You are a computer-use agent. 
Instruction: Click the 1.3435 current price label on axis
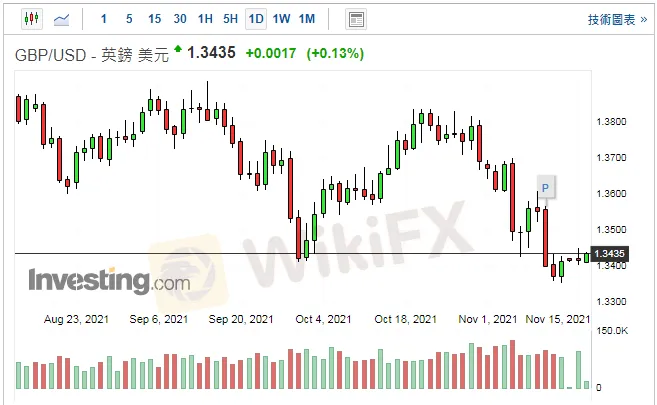pyautogui.click(x=609, y=254)
